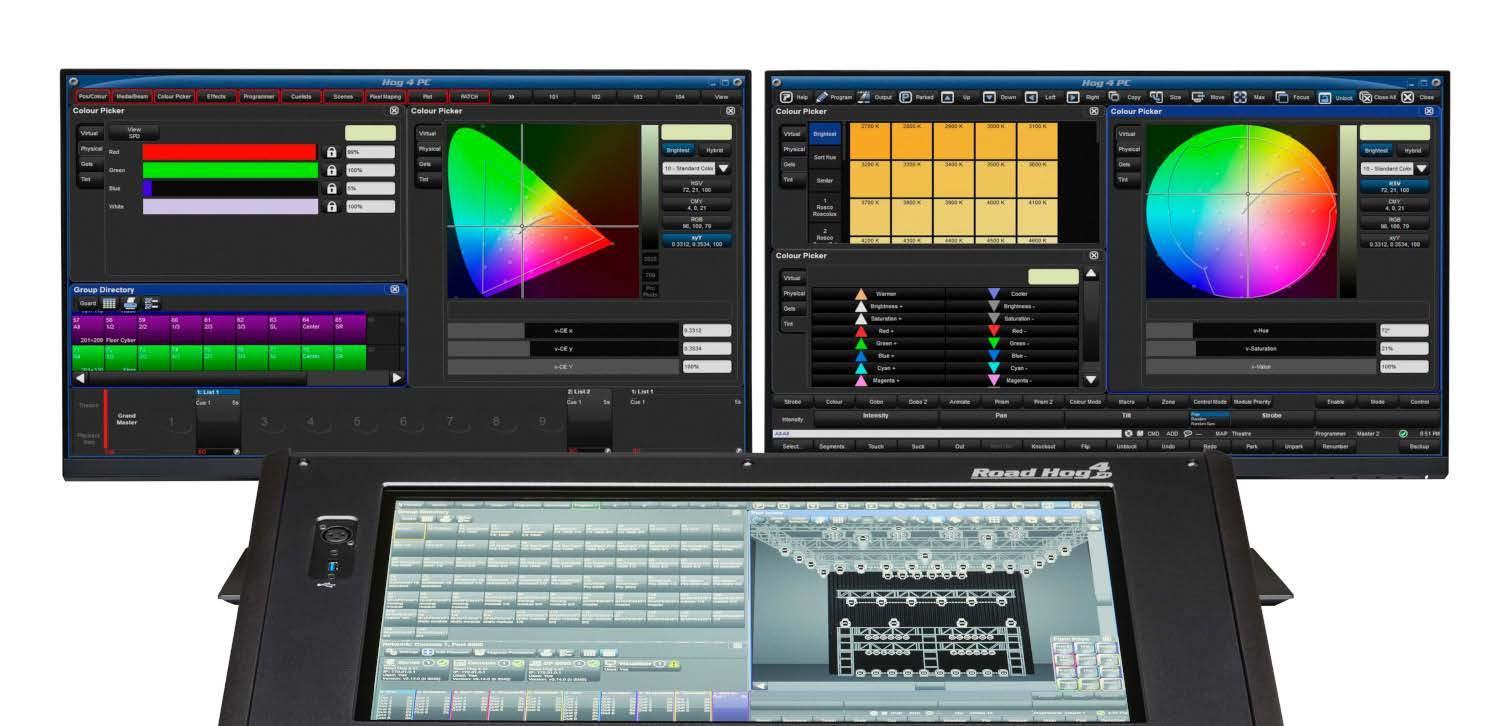Click the Focus window icon
Screen dimensions: 1500x726
tap(1282, 97)
